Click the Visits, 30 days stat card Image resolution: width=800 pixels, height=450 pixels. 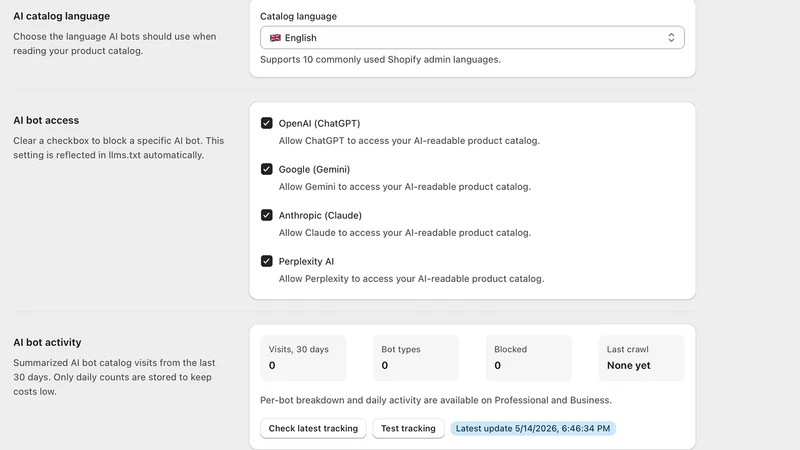303,358
